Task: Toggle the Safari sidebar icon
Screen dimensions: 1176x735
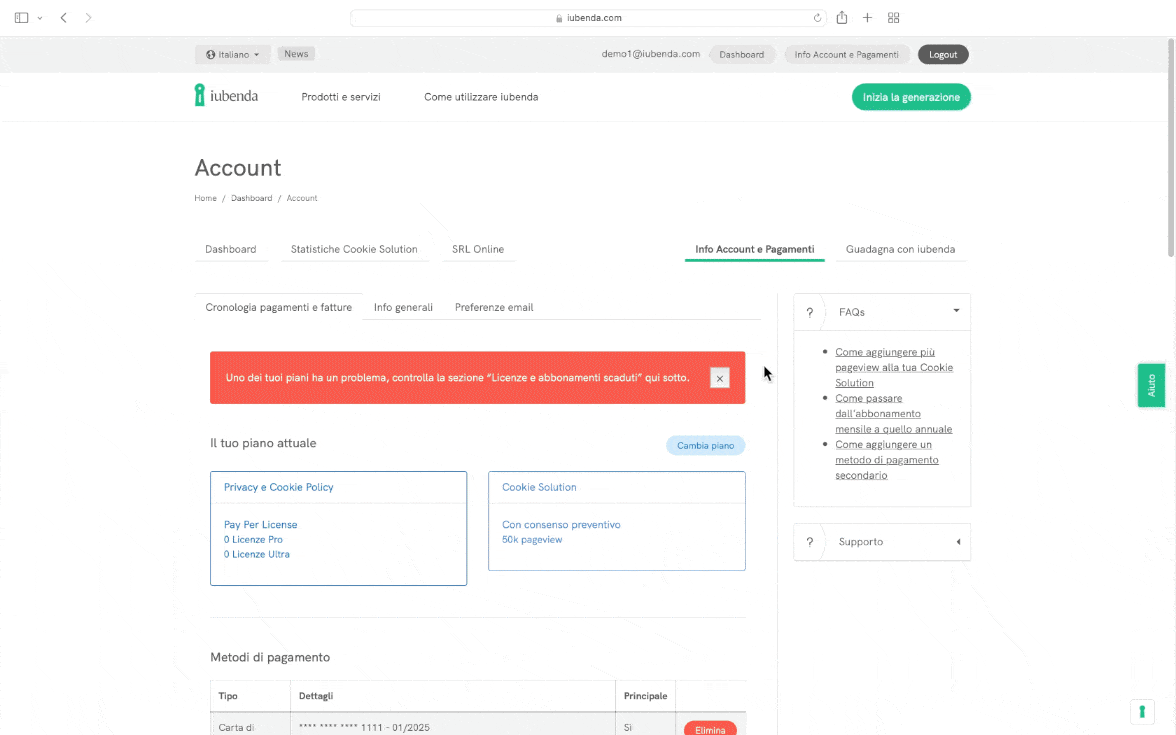Action: click(22, 18)
